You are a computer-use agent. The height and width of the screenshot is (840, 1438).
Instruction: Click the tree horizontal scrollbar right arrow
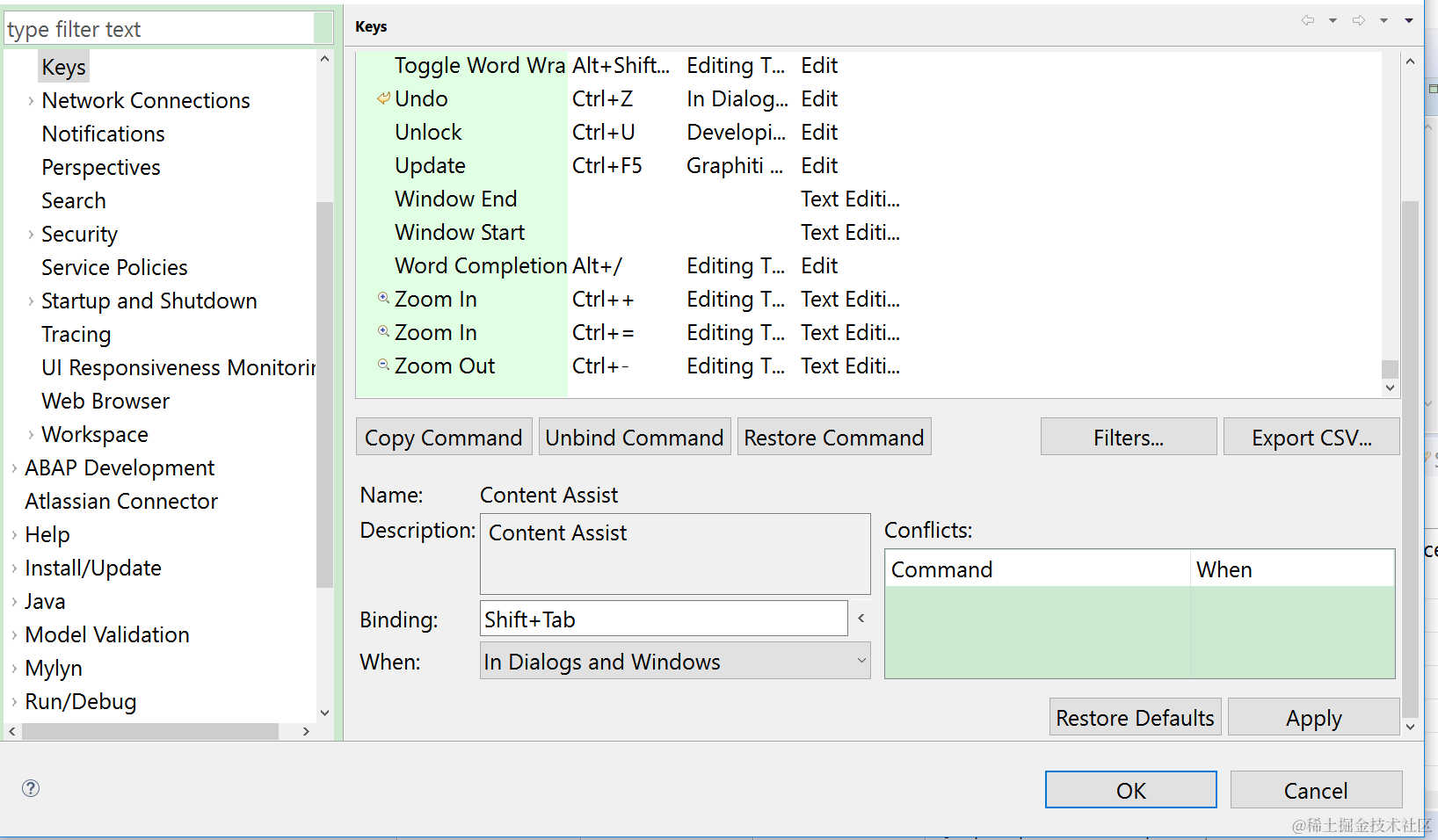[306, 731]
